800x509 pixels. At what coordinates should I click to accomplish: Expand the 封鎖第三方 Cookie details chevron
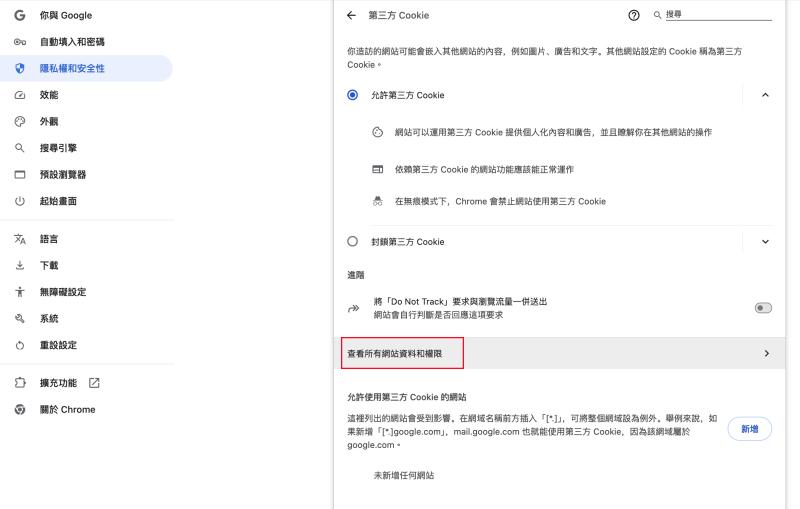coord(765,242)
